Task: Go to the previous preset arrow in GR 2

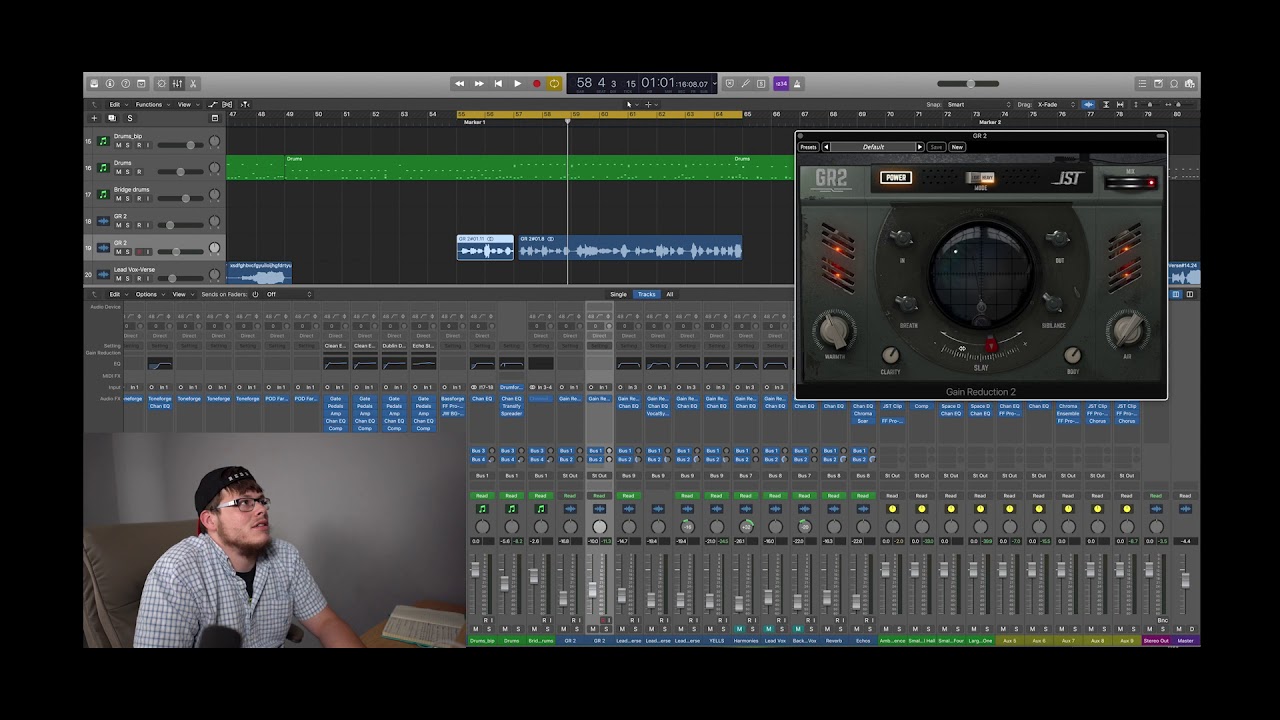Action: [x=826, y=147]
